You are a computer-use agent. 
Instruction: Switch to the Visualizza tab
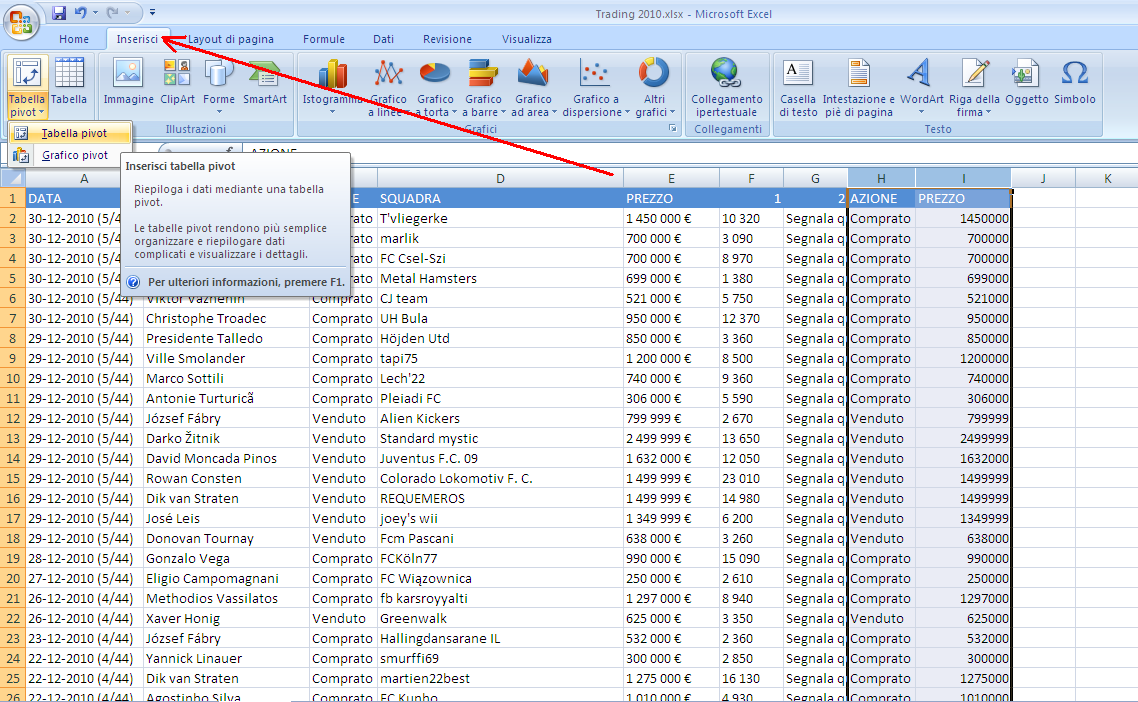[526, 39]
